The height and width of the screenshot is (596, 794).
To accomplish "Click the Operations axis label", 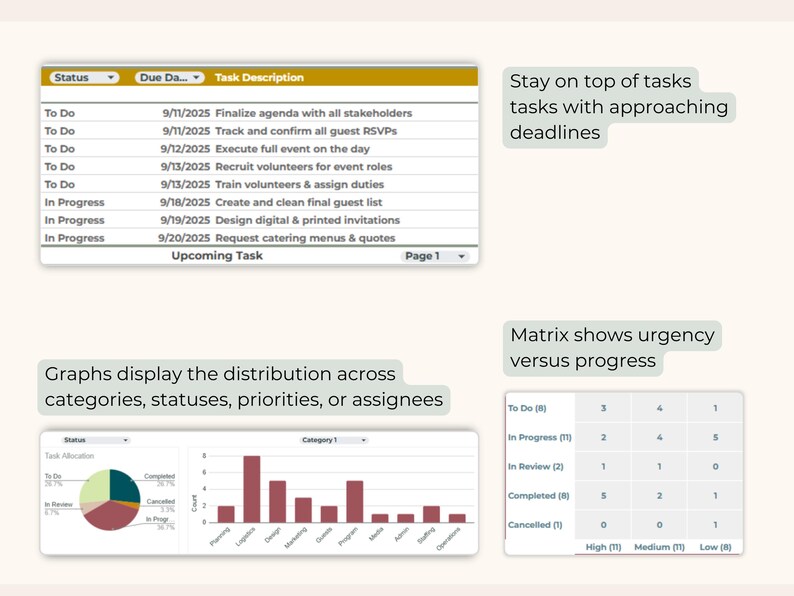I will tap(449, 538).
